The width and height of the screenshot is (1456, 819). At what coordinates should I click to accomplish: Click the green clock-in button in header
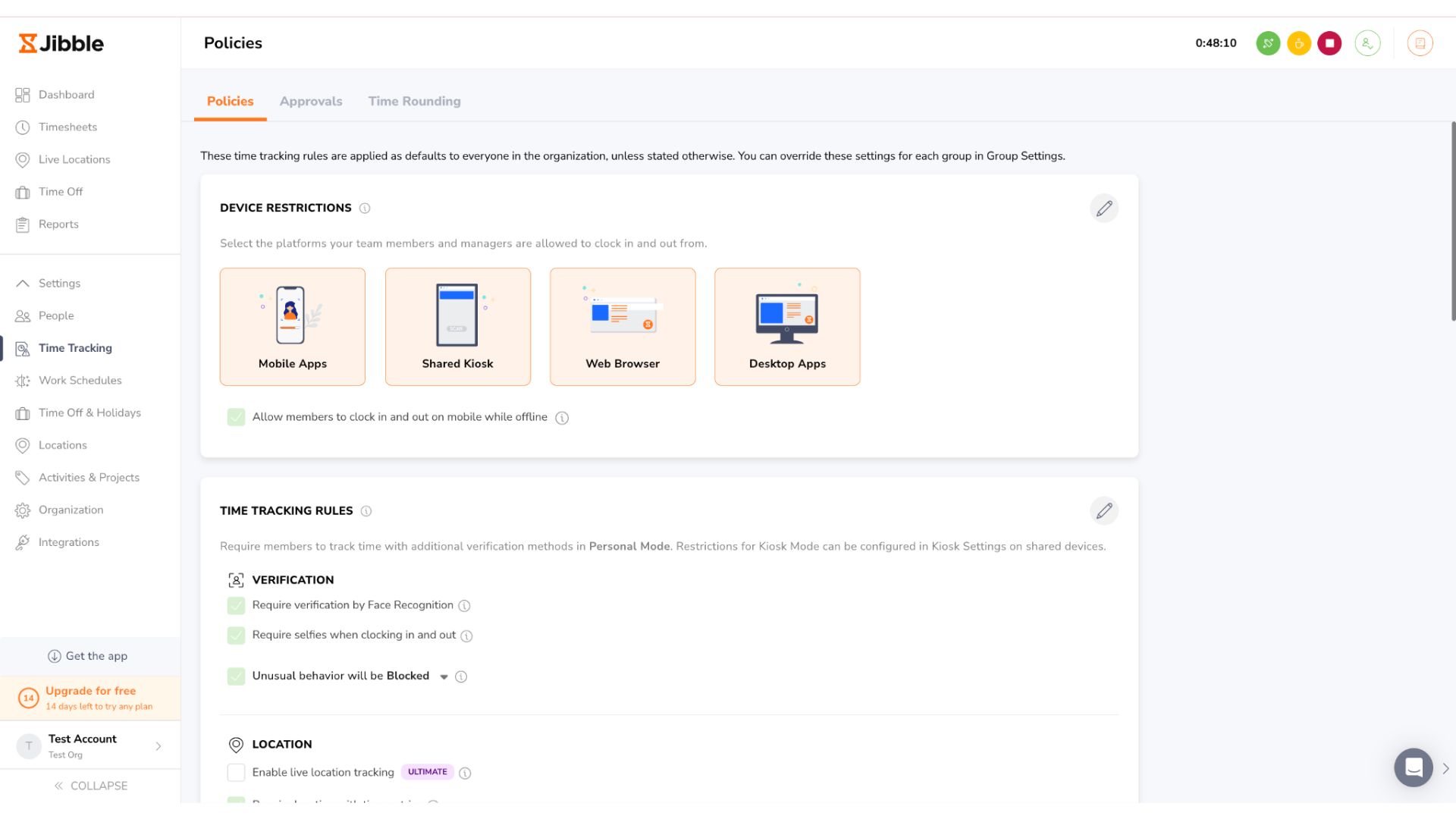point(1268,43)
